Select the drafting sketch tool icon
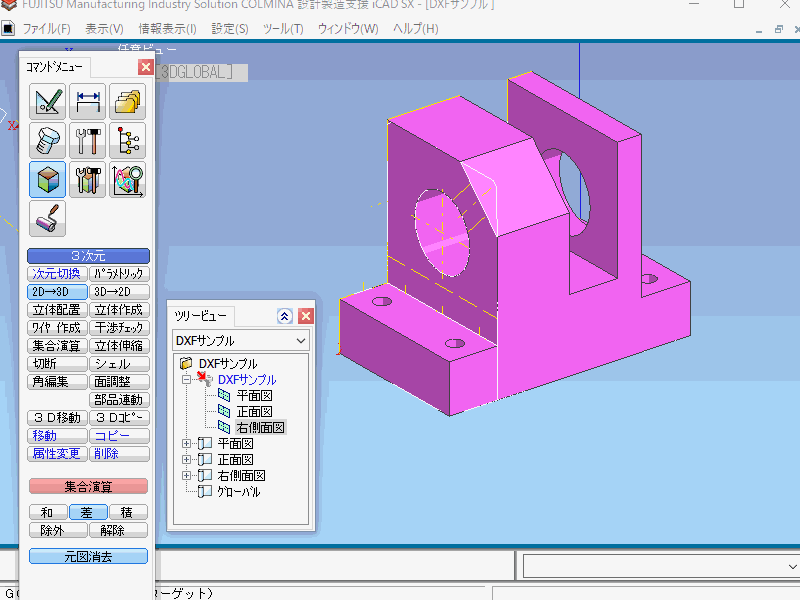Screen dimensions: 800x600 click(47, 100)
